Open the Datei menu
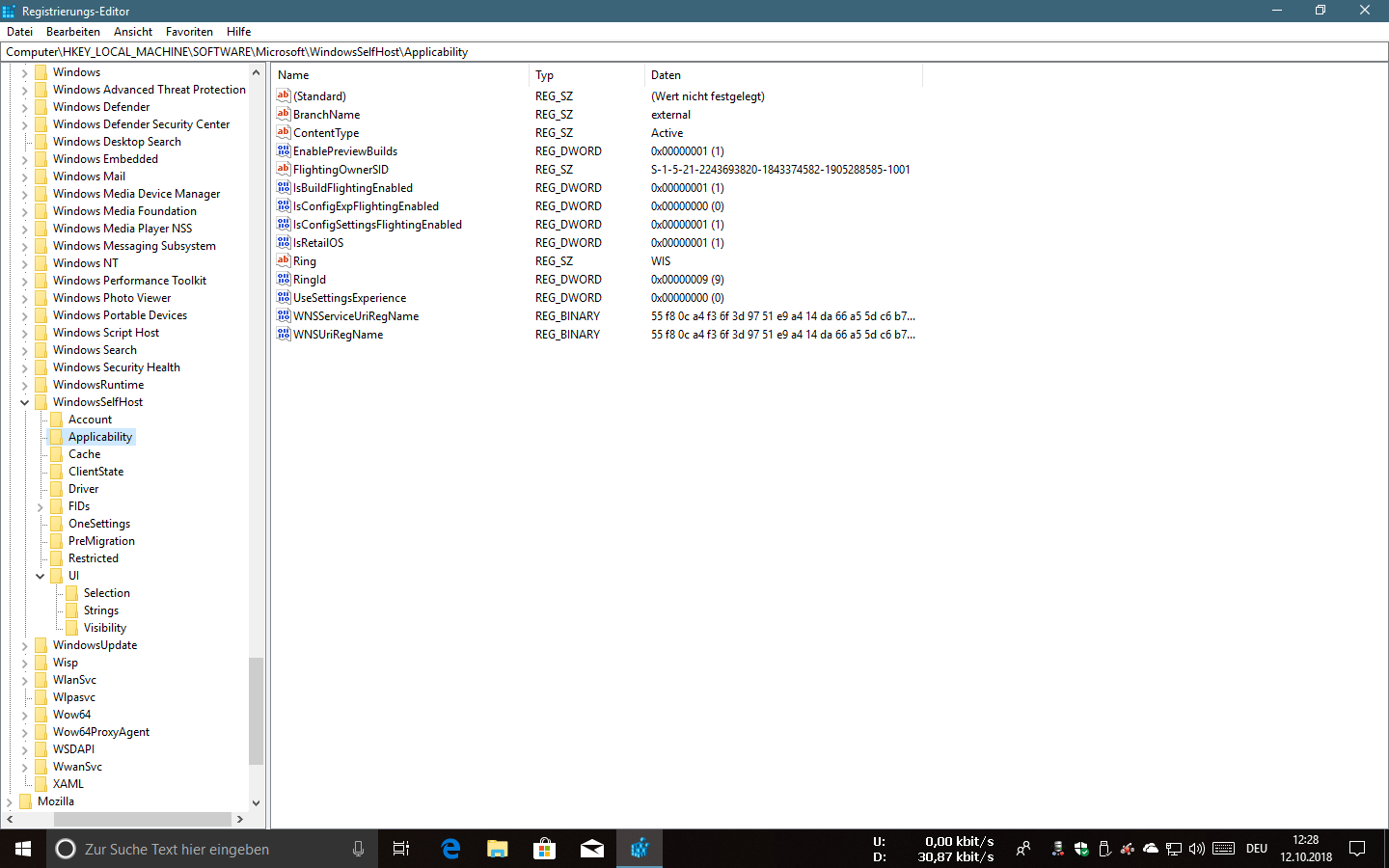The image size is (1389, 868). [19, 32]
